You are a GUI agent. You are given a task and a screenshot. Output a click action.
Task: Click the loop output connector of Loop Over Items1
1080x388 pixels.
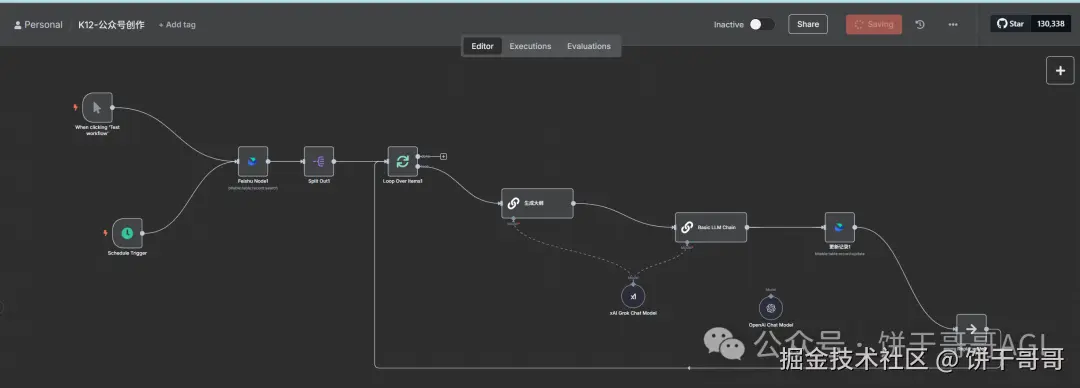[x=419, y=166]
